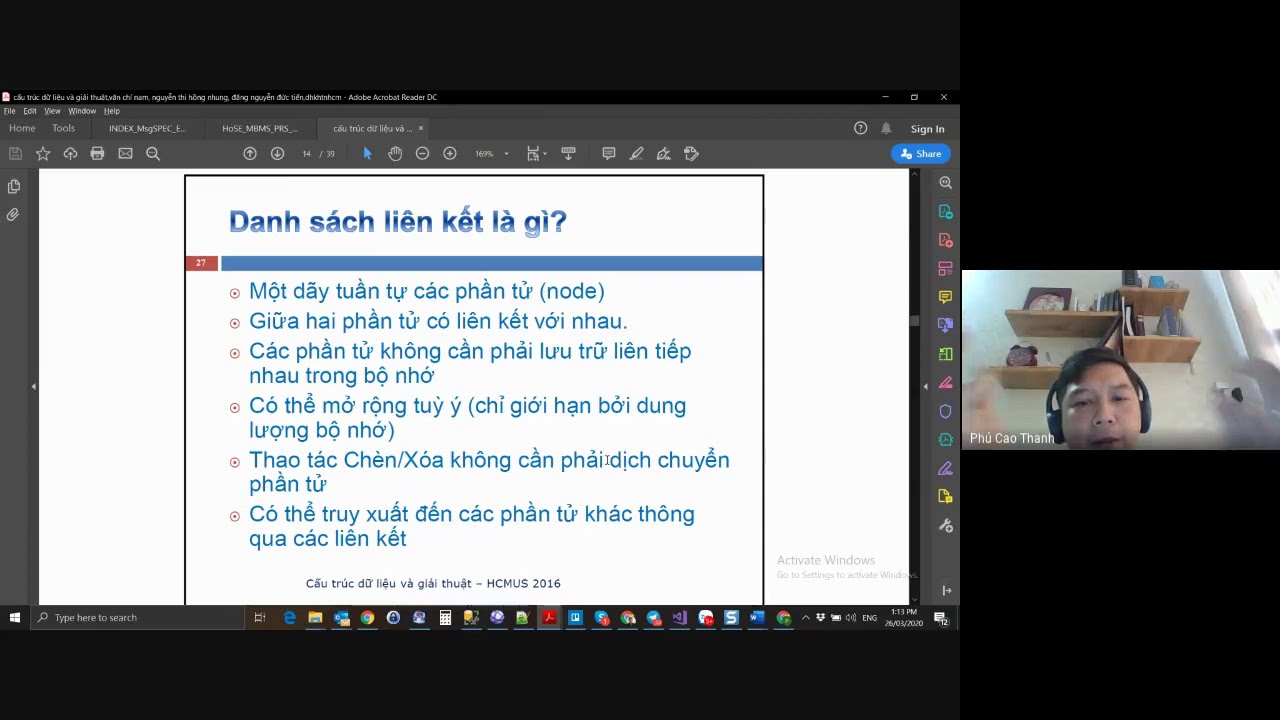Select the Highlight text pen tool

pos(636,153)
